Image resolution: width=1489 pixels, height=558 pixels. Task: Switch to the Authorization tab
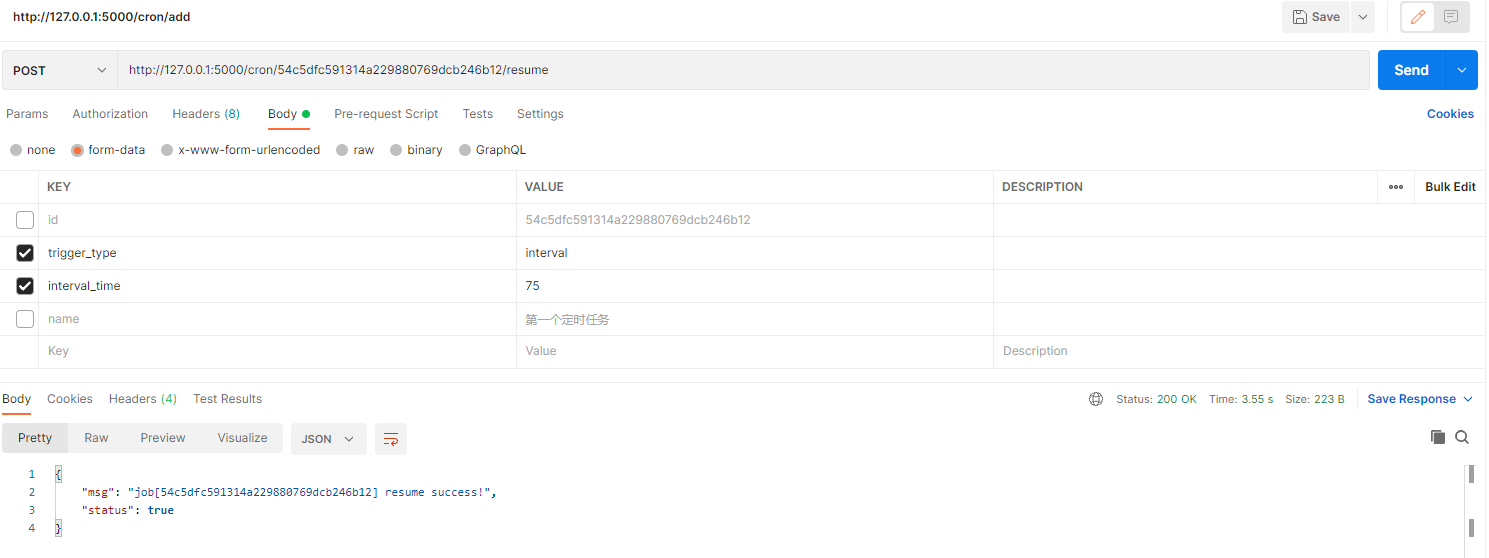[x=110, y=114]
